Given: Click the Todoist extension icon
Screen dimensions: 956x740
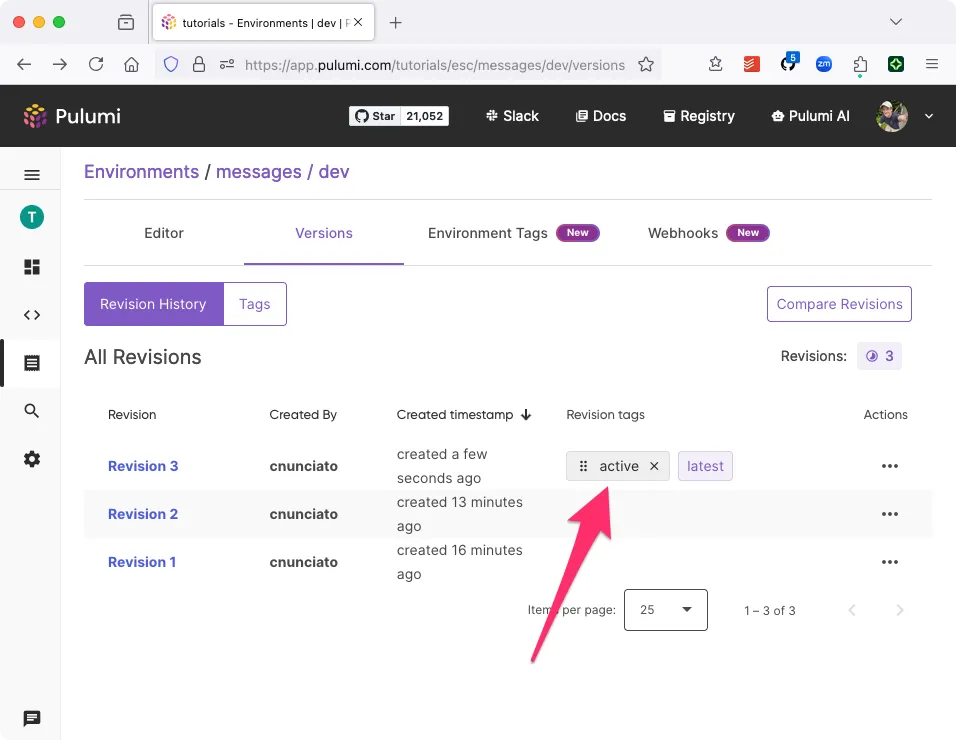Looking at the screenshot, I should pyautogui.click(x=752, y=64).
